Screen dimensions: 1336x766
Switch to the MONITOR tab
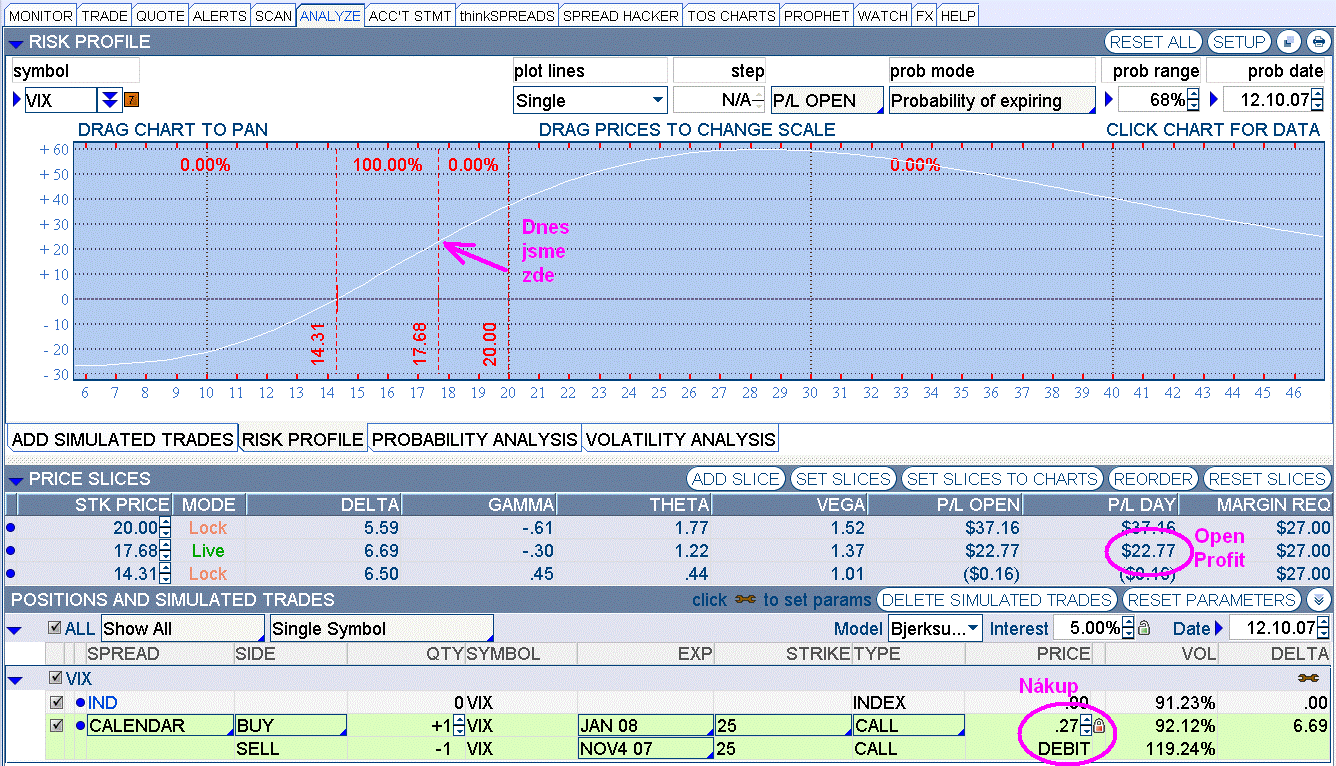click(x=41, y=16)
